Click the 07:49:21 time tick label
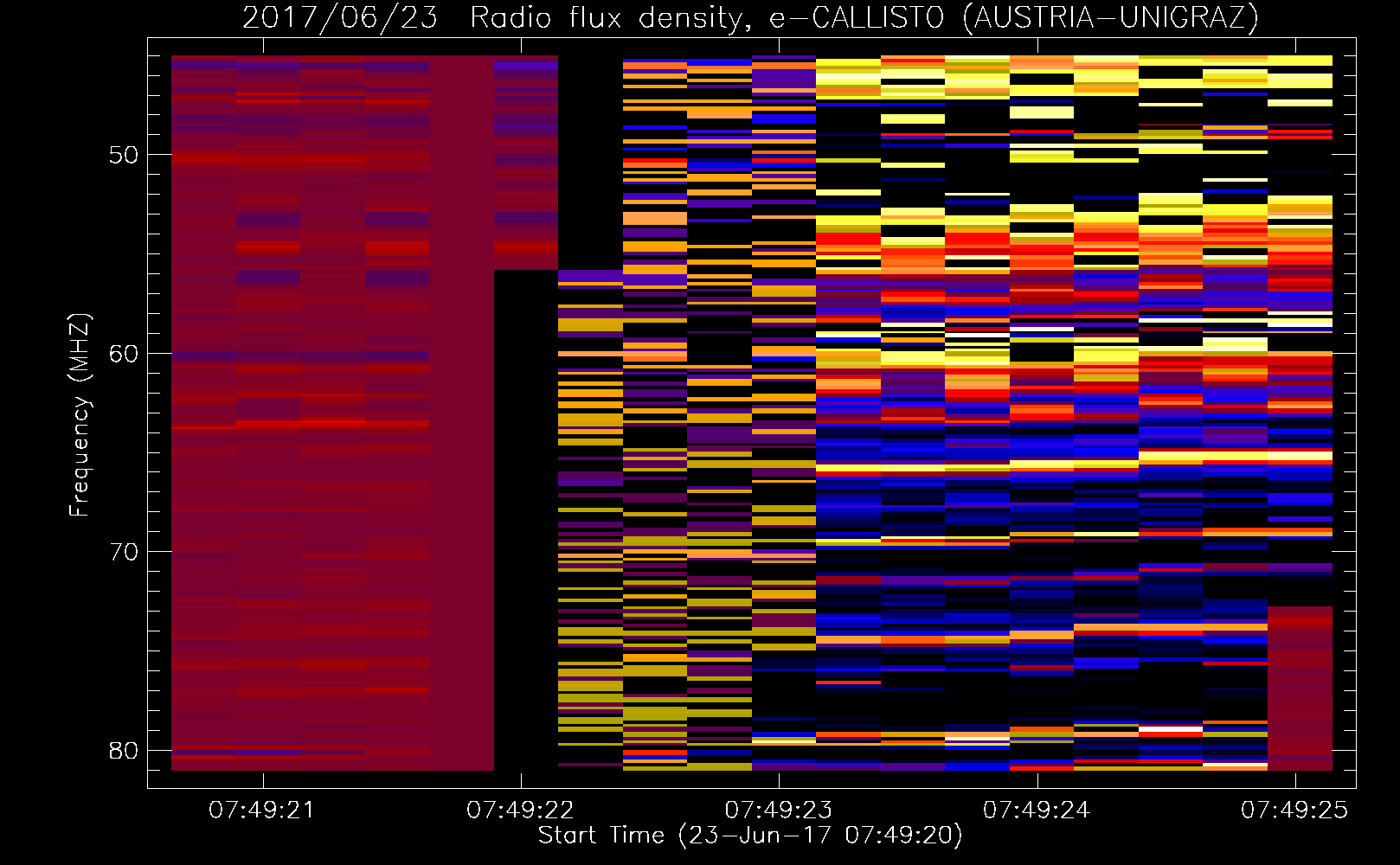This screenshot has height=865, width=1400. (262, 810)
